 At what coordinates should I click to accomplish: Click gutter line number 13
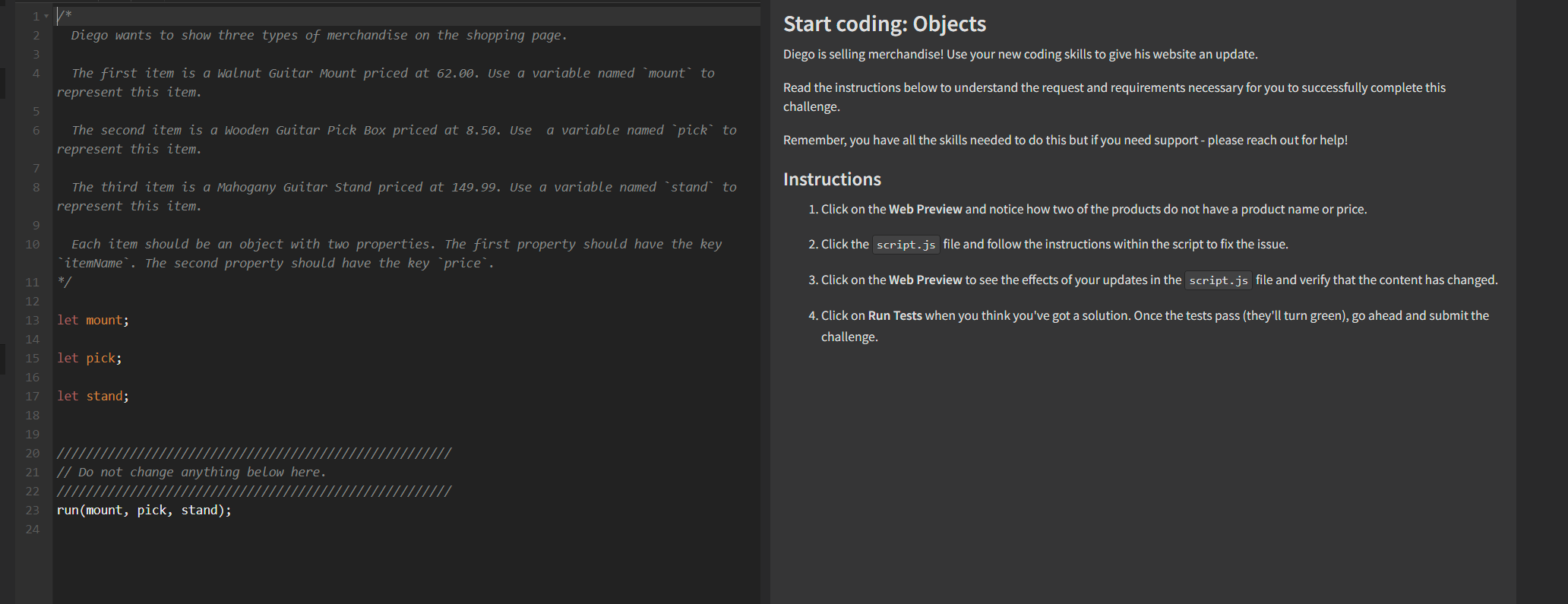[32, 320]
